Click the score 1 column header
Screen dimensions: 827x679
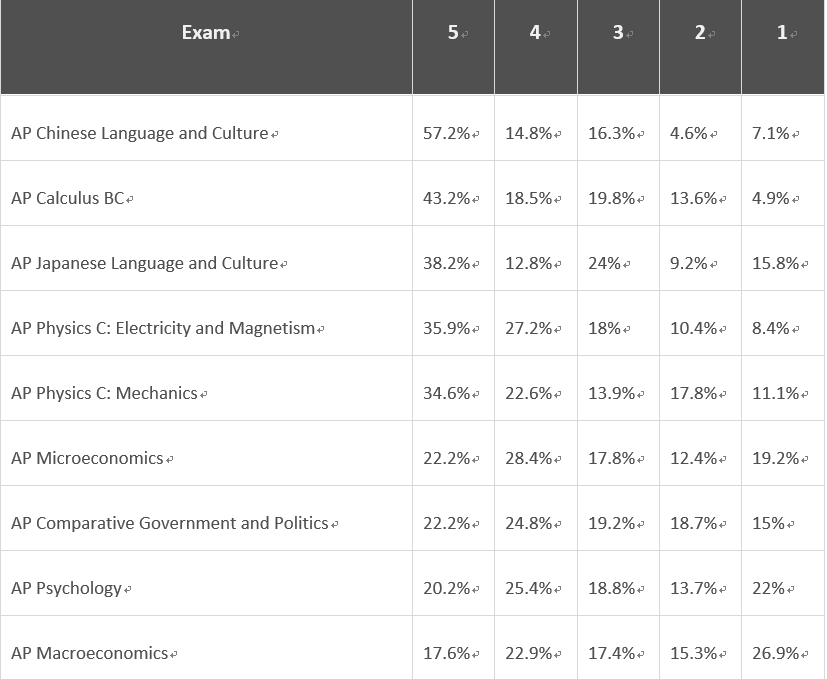[x=782, y=33]
